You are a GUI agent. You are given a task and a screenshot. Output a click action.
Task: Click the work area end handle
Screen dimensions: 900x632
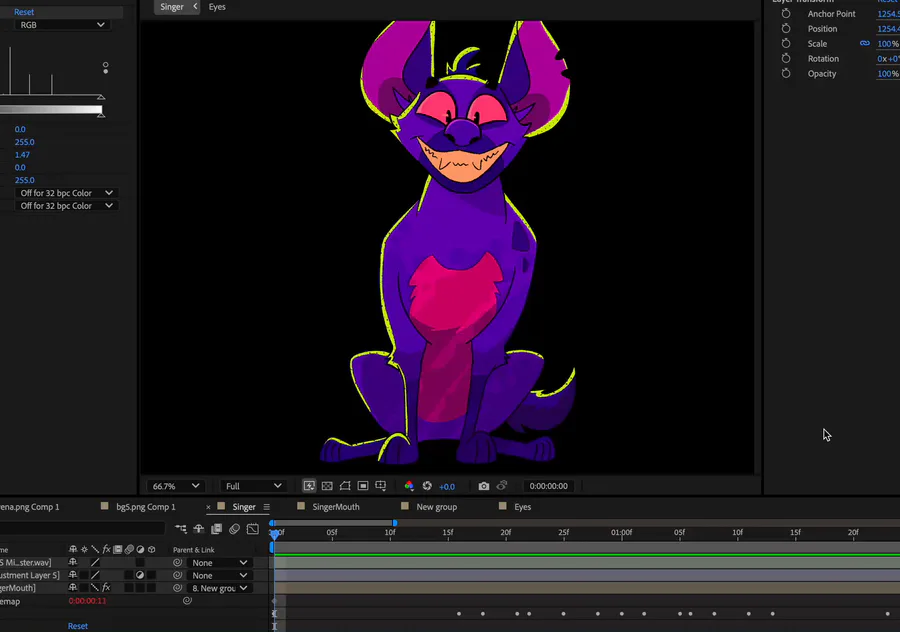click(395, 523)
